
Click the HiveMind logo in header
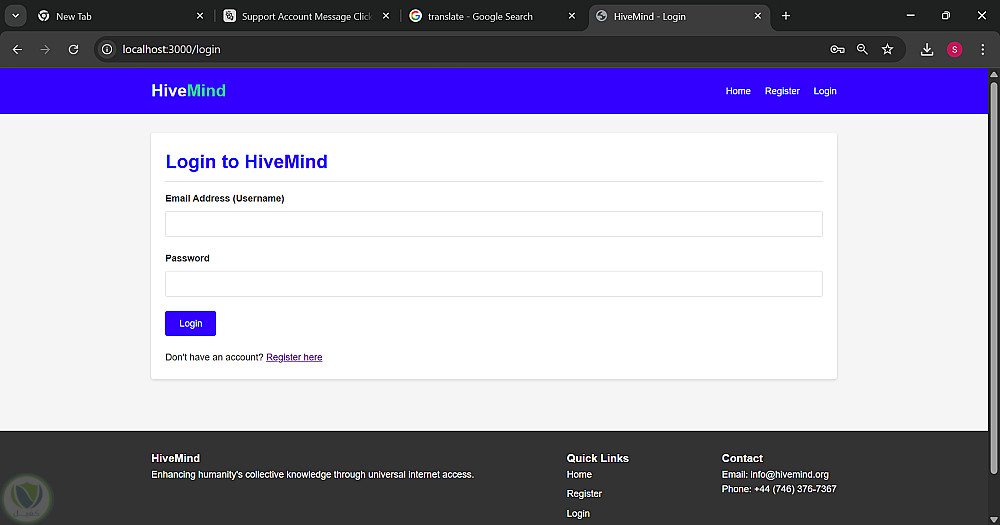(x=188, y=91)
